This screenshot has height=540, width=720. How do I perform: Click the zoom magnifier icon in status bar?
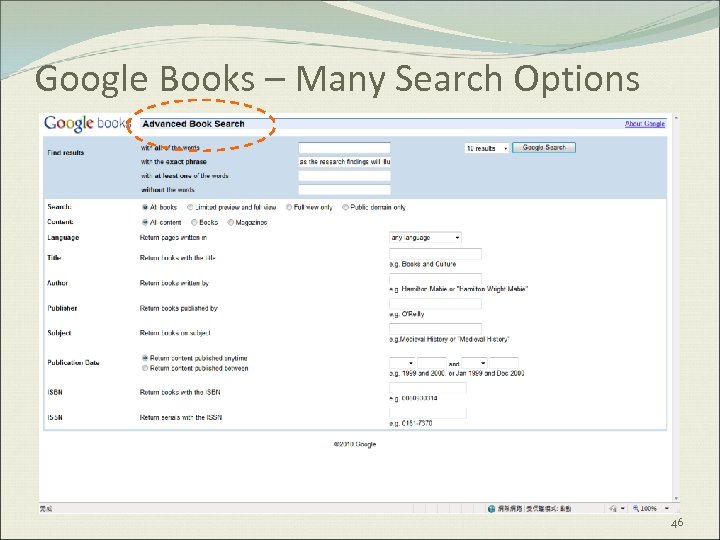(x=636, y=508)
